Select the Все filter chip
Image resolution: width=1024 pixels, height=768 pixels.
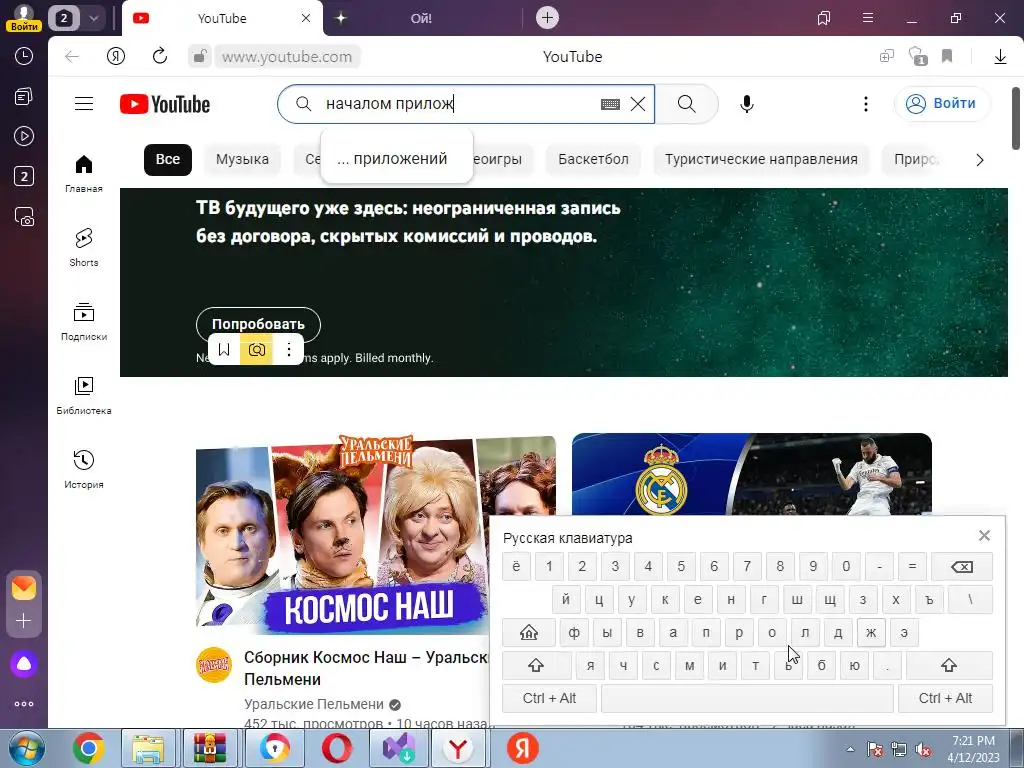coord(168,159)
